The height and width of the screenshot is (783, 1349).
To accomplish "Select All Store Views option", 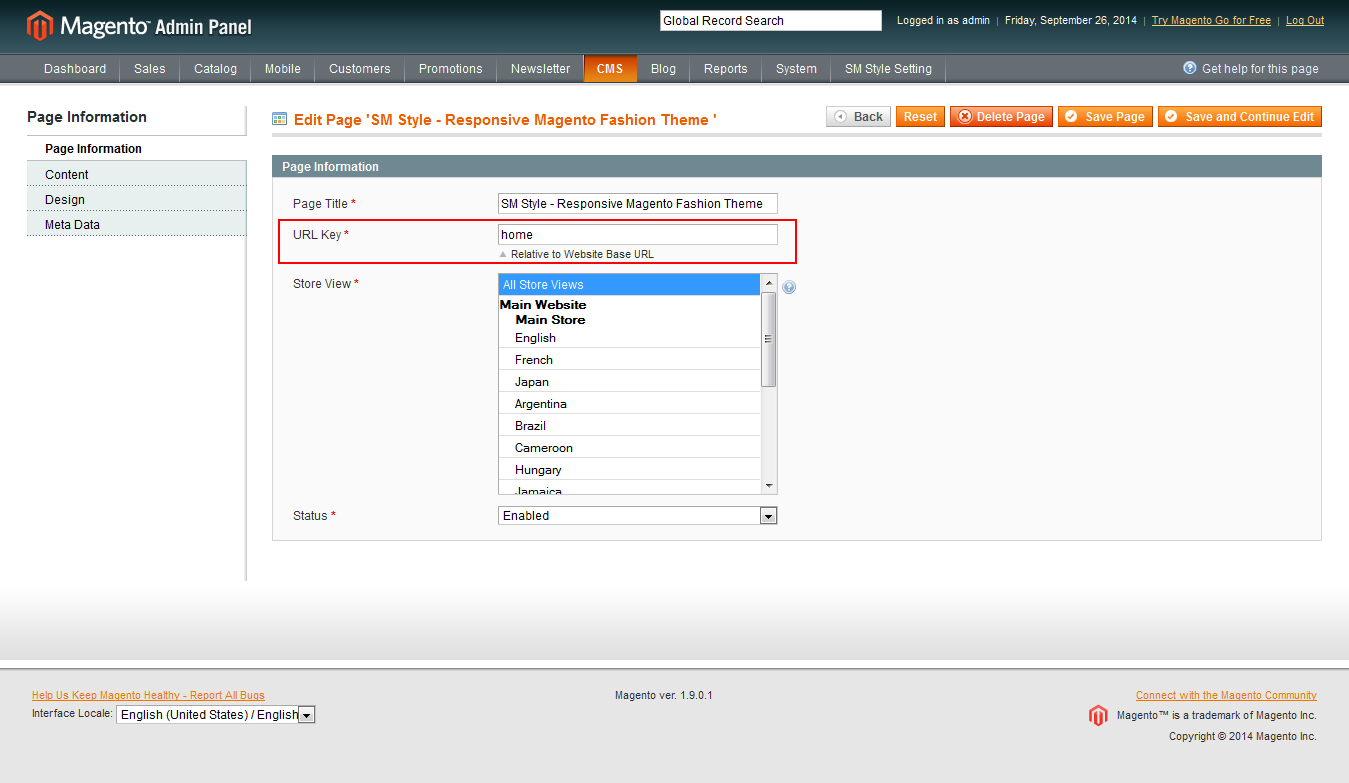I will click(630, 285).
